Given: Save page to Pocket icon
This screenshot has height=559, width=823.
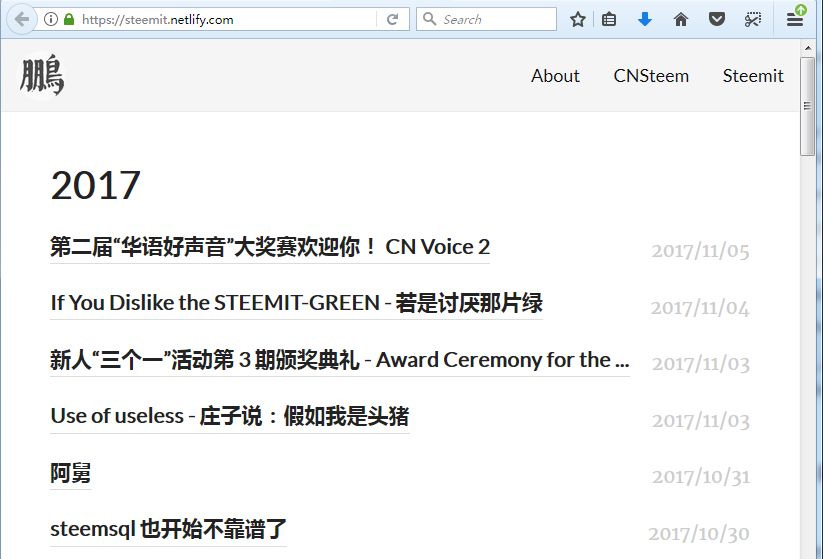Looking at the screenshot, I should tap(717, 19).
